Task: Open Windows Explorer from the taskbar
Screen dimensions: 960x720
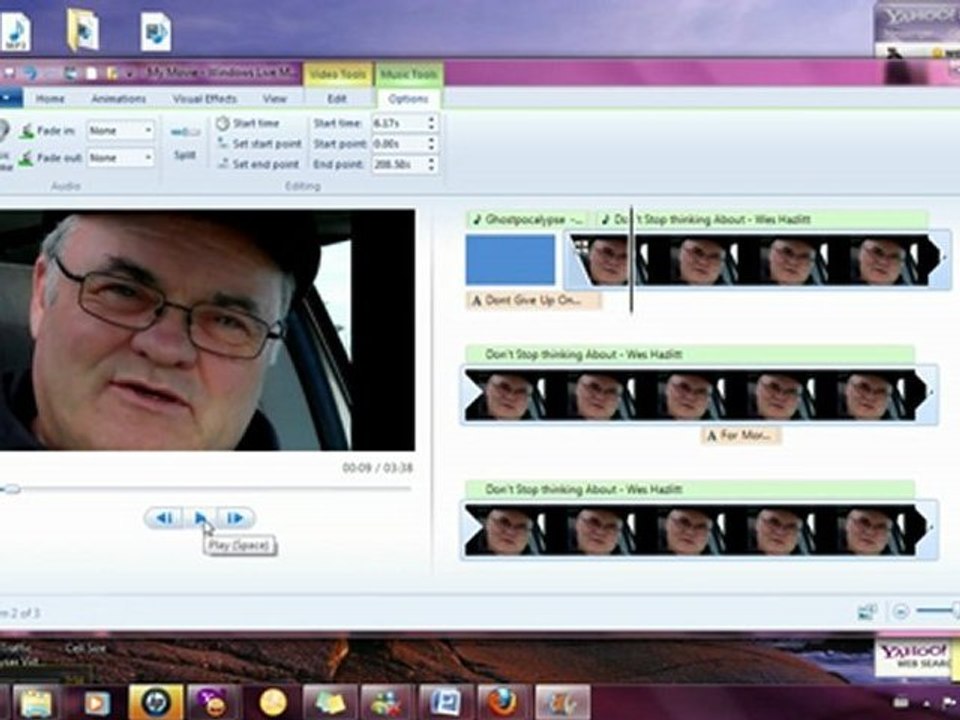Action: (x=36, y=703)
